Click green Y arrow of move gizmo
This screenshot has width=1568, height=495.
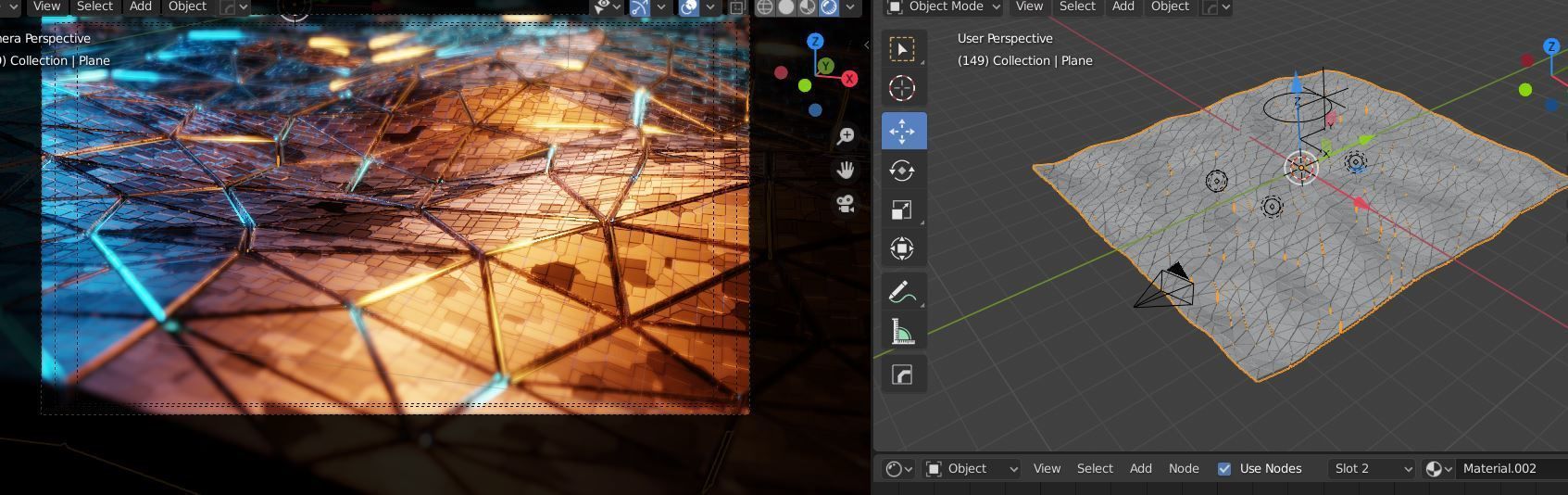pyautogui.click(x=1365, y=140)
